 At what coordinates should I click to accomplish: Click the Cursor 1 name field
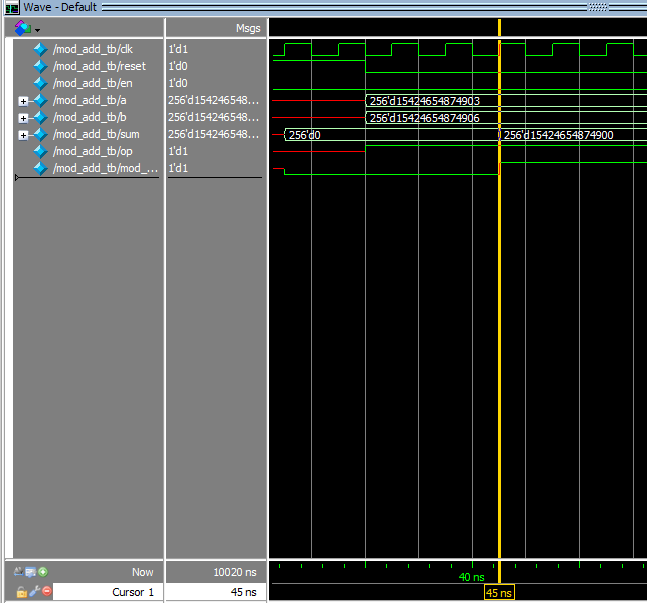click(108, 591)
